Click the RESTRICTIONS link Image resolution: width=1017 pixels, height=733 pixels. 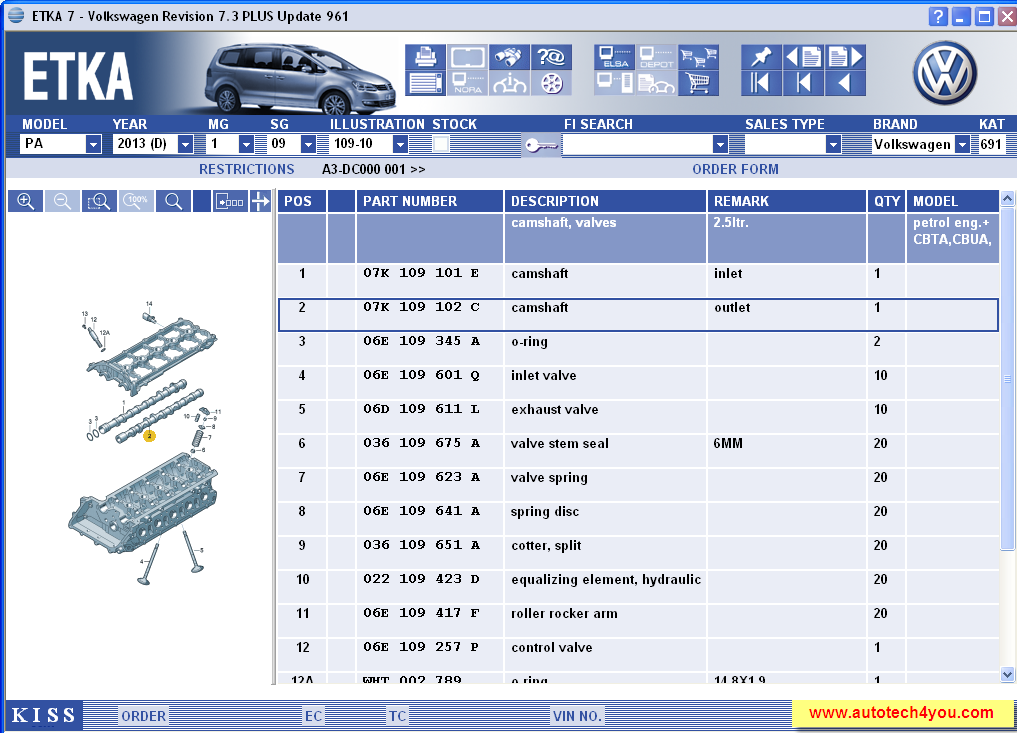tap(246, 169)
